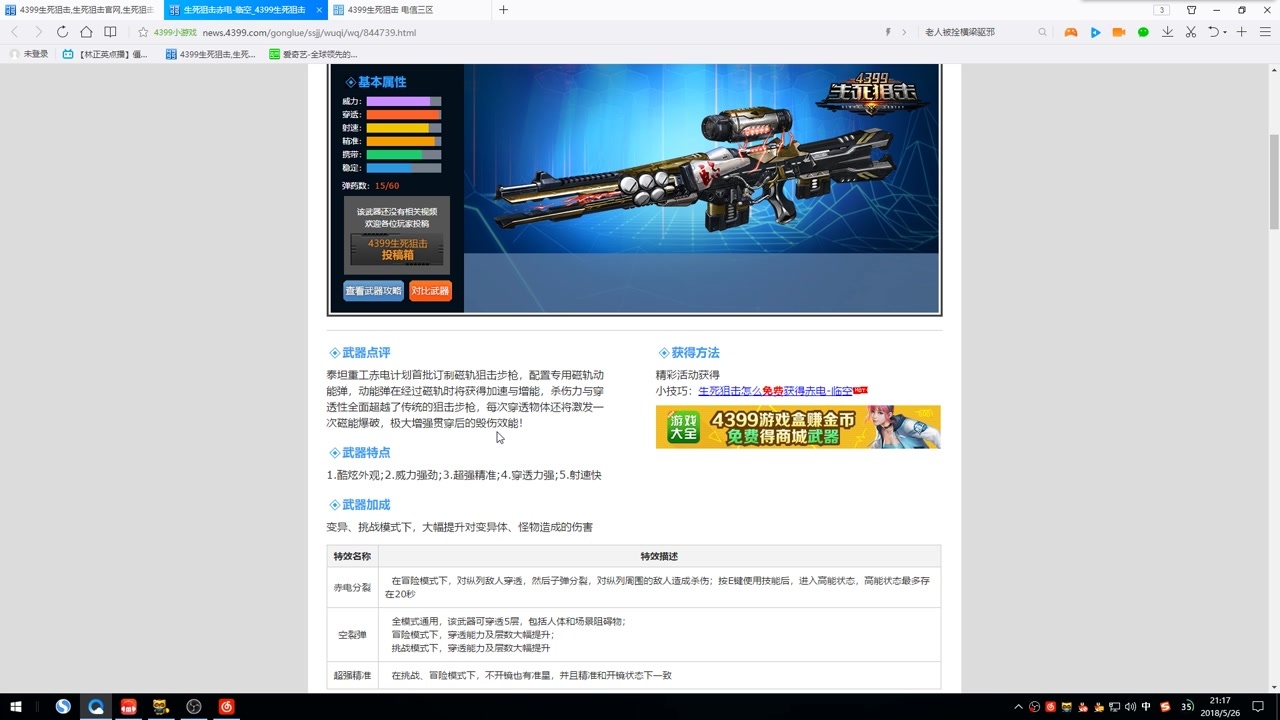Screen dimensions: 1280x720
Task: Click 穿透 orange stat bar
Action: point(403,114)
